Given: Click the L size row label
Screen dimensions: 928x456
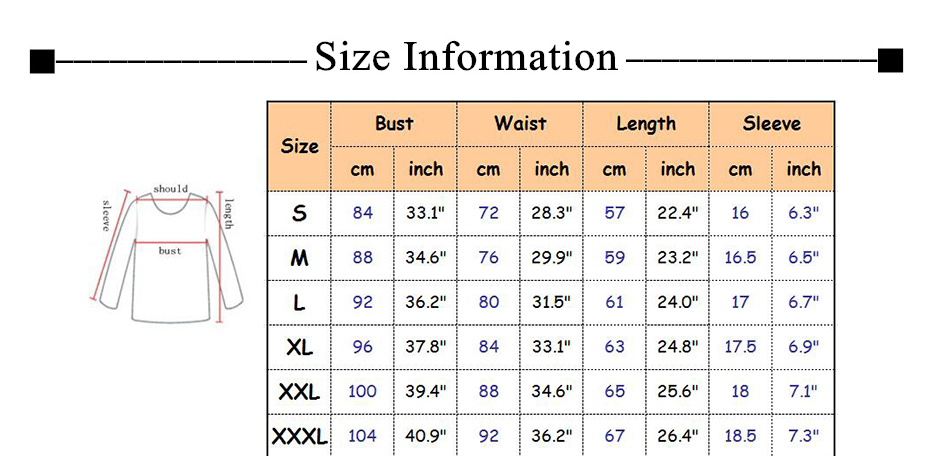Looking at the screenshot, I should tap(299, 302).
